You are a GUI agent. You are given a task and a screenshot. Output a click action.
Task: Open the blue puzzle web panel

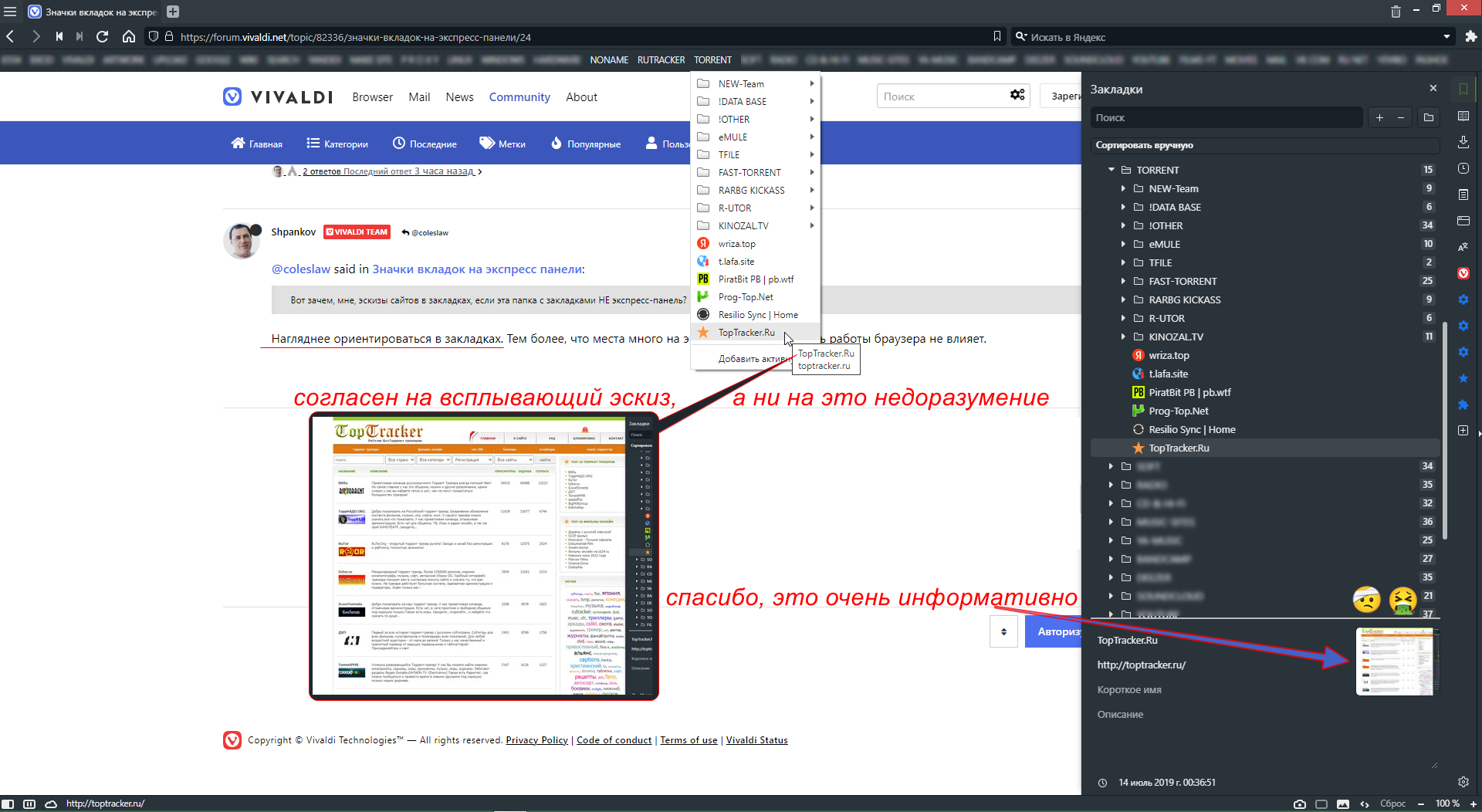pyautogui.click(x=1463, y=404)
